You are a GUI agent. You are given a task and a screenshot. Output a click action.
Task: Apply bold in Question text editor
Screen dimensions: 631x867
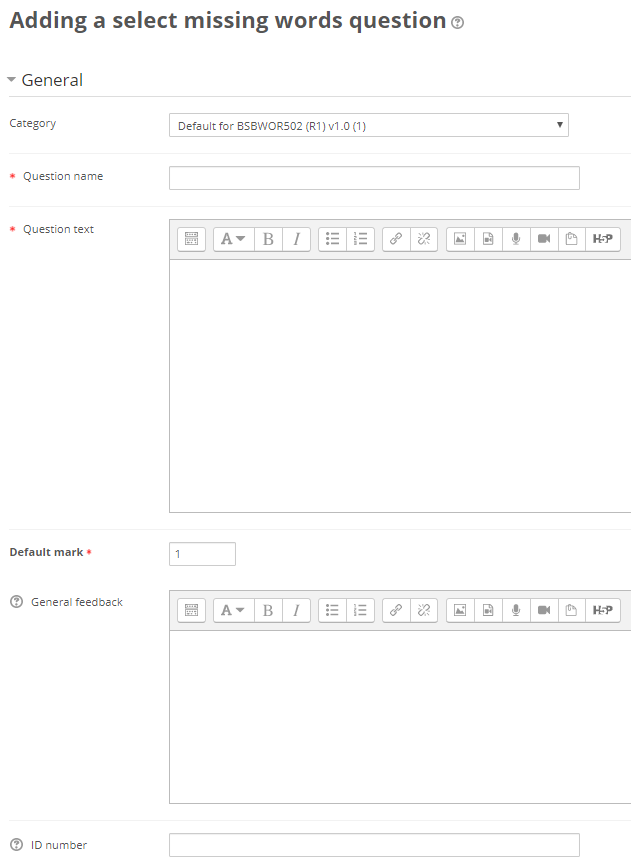(268, 239)
